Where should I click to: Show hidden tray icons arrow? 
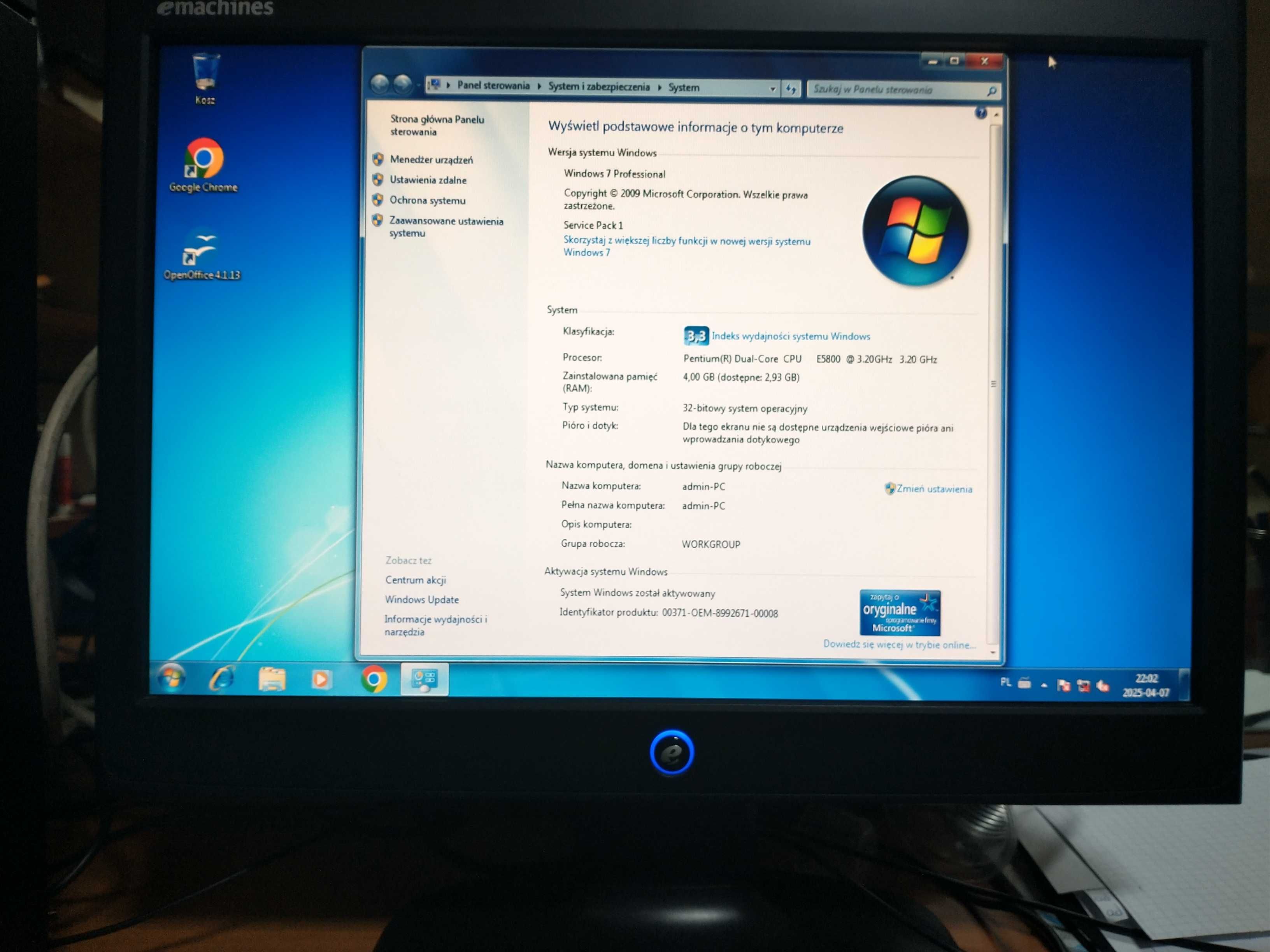pyautogui.click(x=1044, y=685)
